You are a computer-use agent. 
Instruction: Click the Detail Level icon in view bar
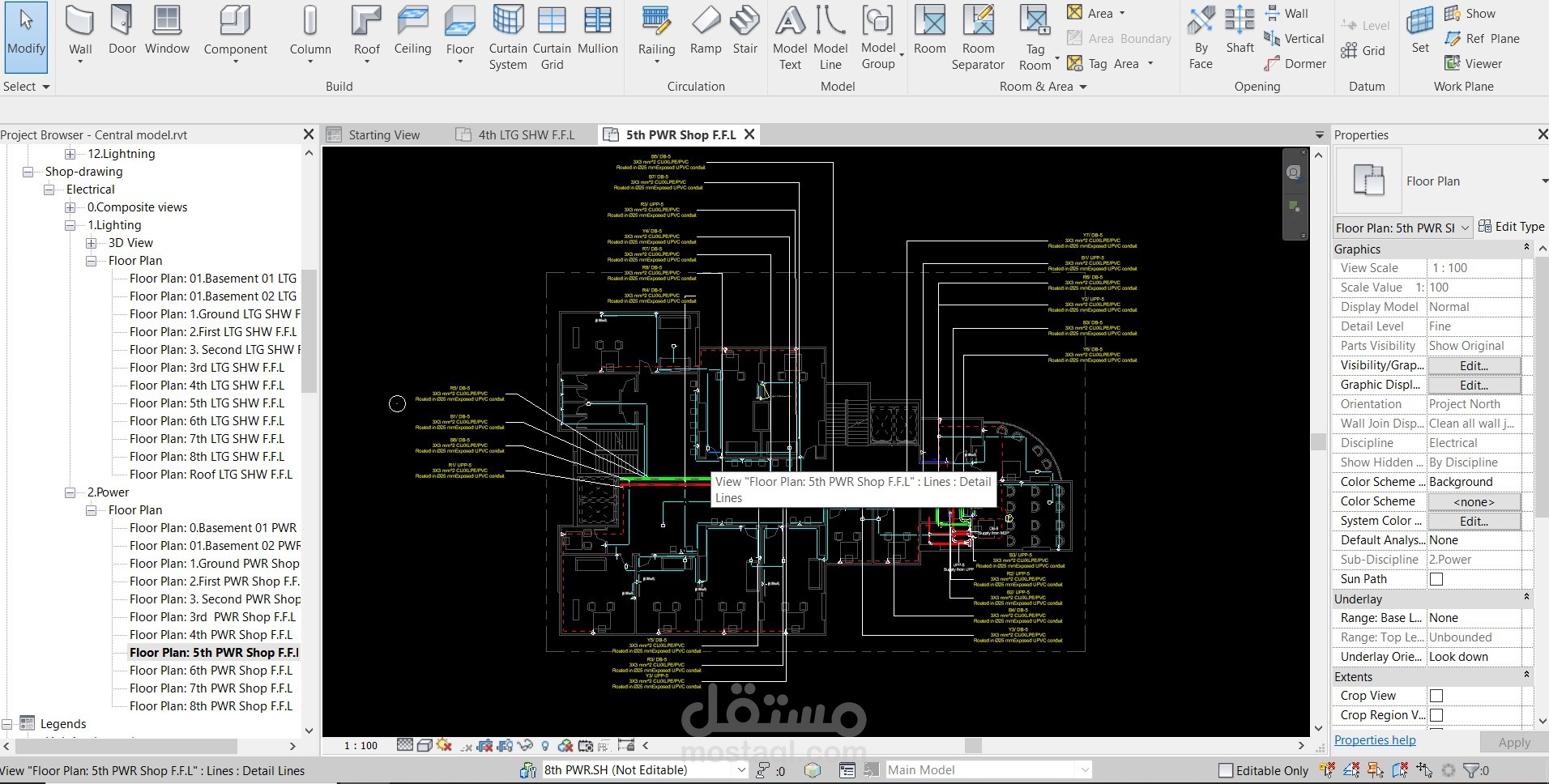[x=405, y=745]
